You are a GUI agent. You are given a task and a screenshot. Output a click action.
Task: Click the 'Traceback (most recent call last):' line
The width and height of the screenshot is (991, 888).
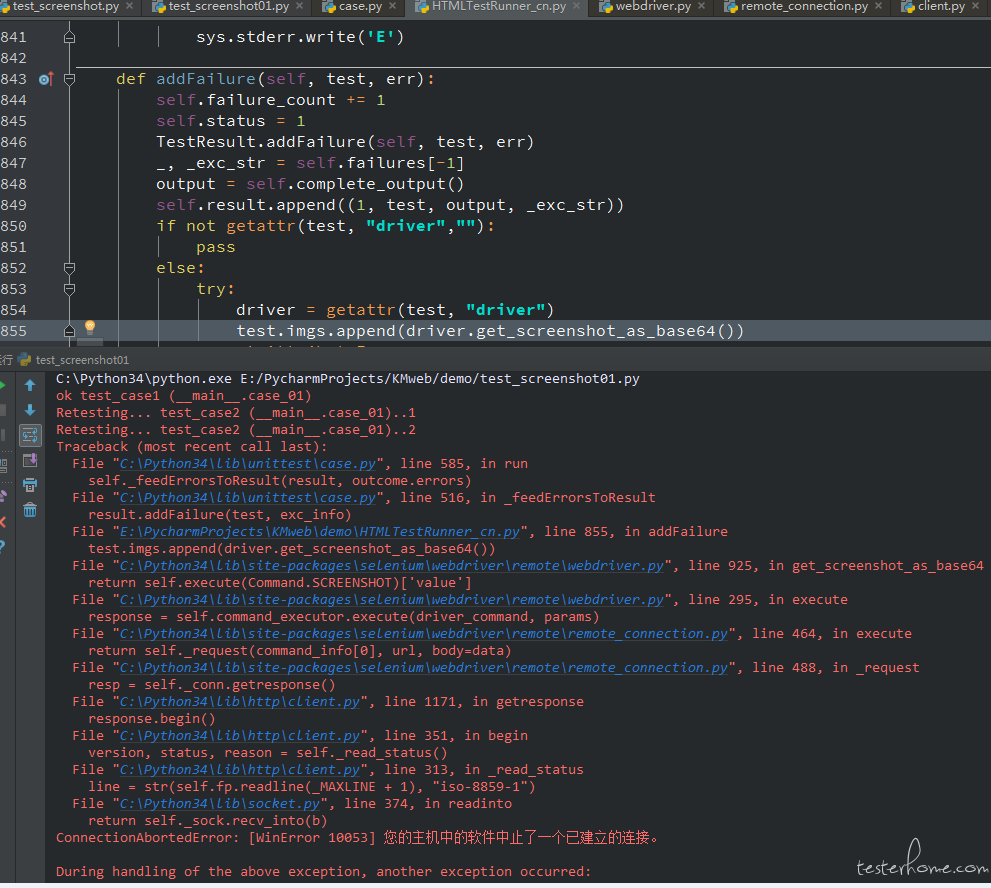click(x=192, y=447)
